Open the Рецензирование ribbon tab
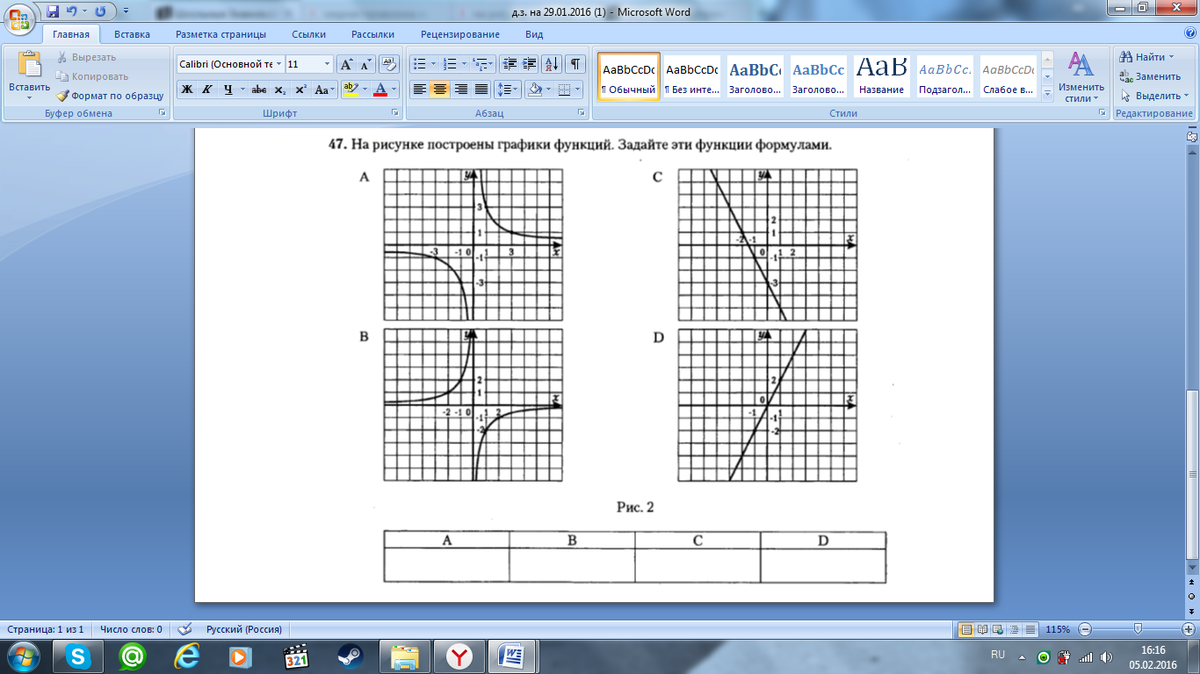Image resolution: width=1200 pixels, height=674 pixels. [x=459, y=34]
